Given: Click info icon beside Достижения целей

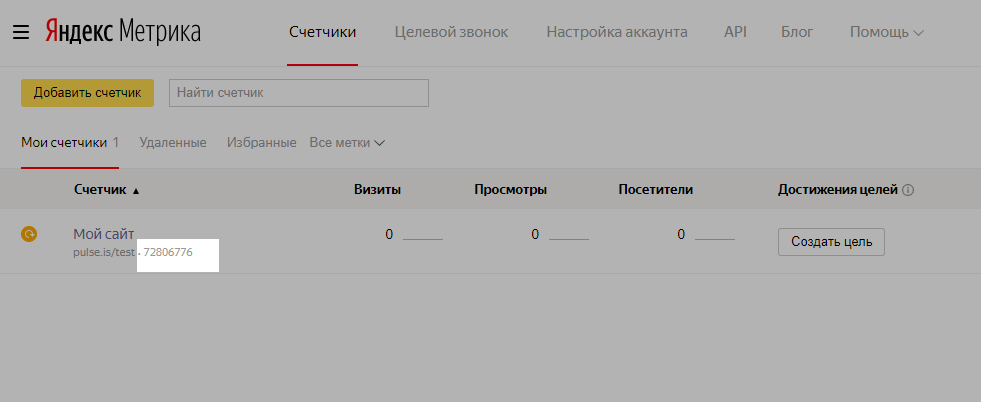Looking at the screenshot, I should coord(908,190).
